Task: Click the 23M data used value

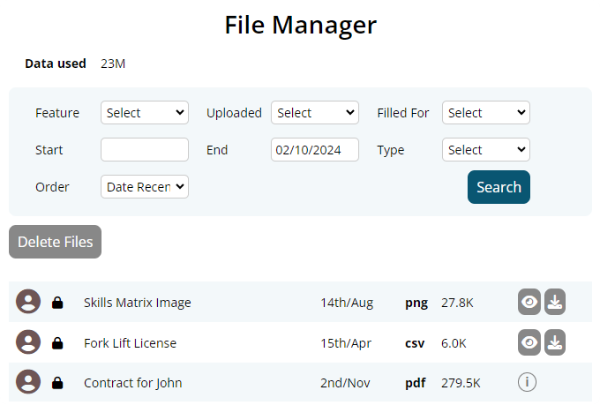Action: (x=113, y=64)
